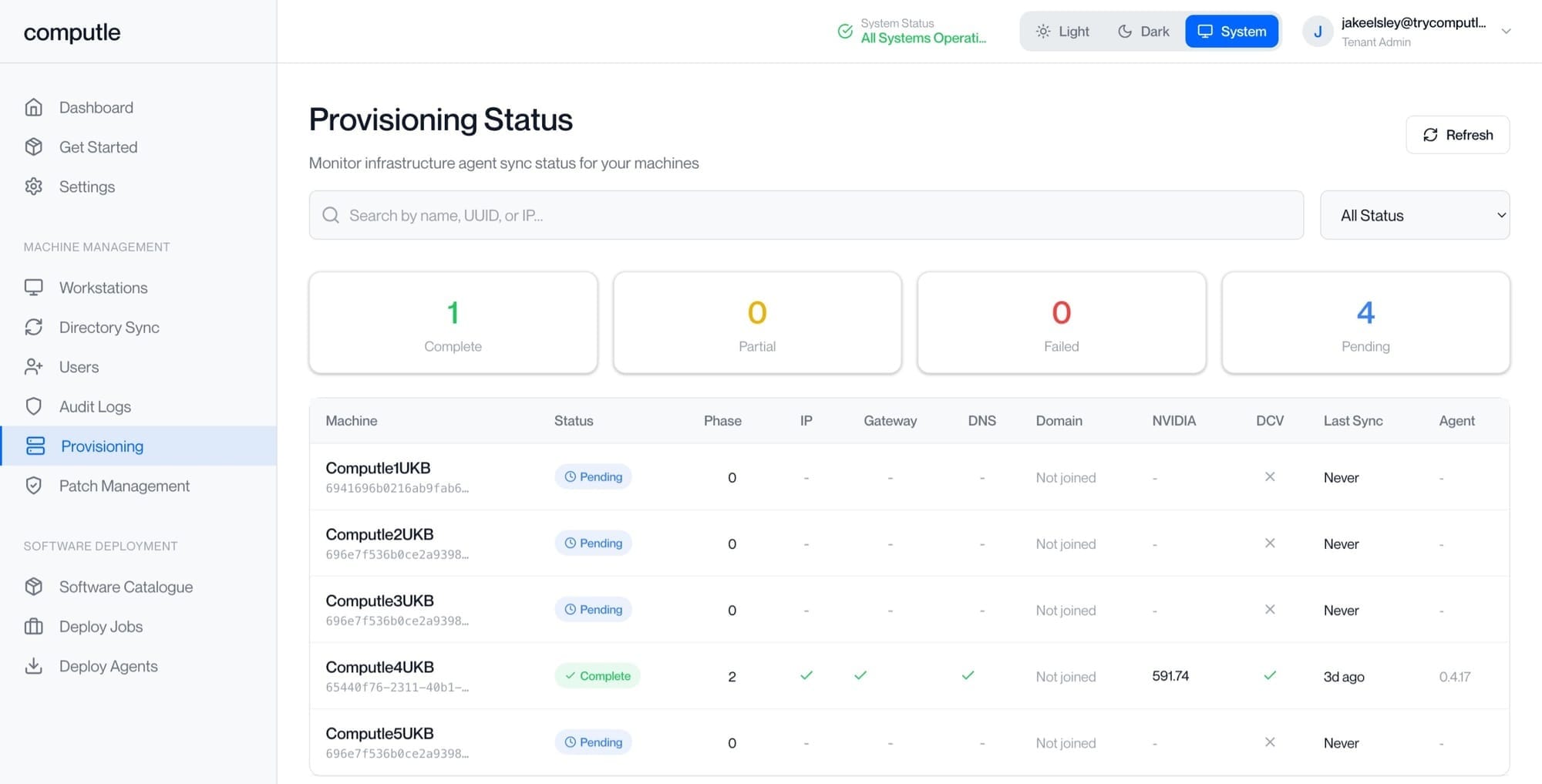
Task: Open Patch Management in the sidebar
Action: coord(124,486)
